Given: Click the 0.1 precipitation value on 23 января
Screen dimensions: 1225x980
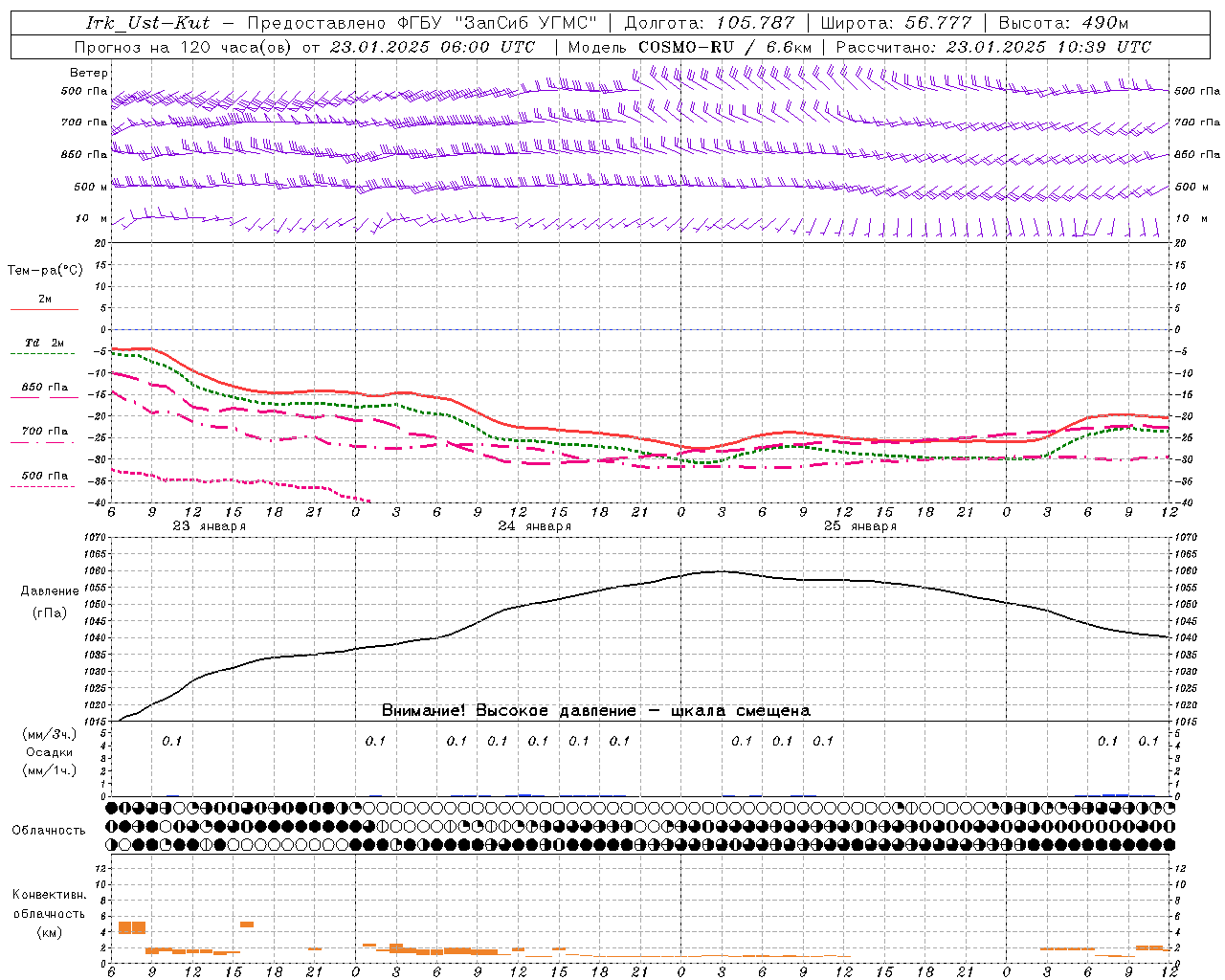Looking at the screenshot, I should [x=171, y=741].
